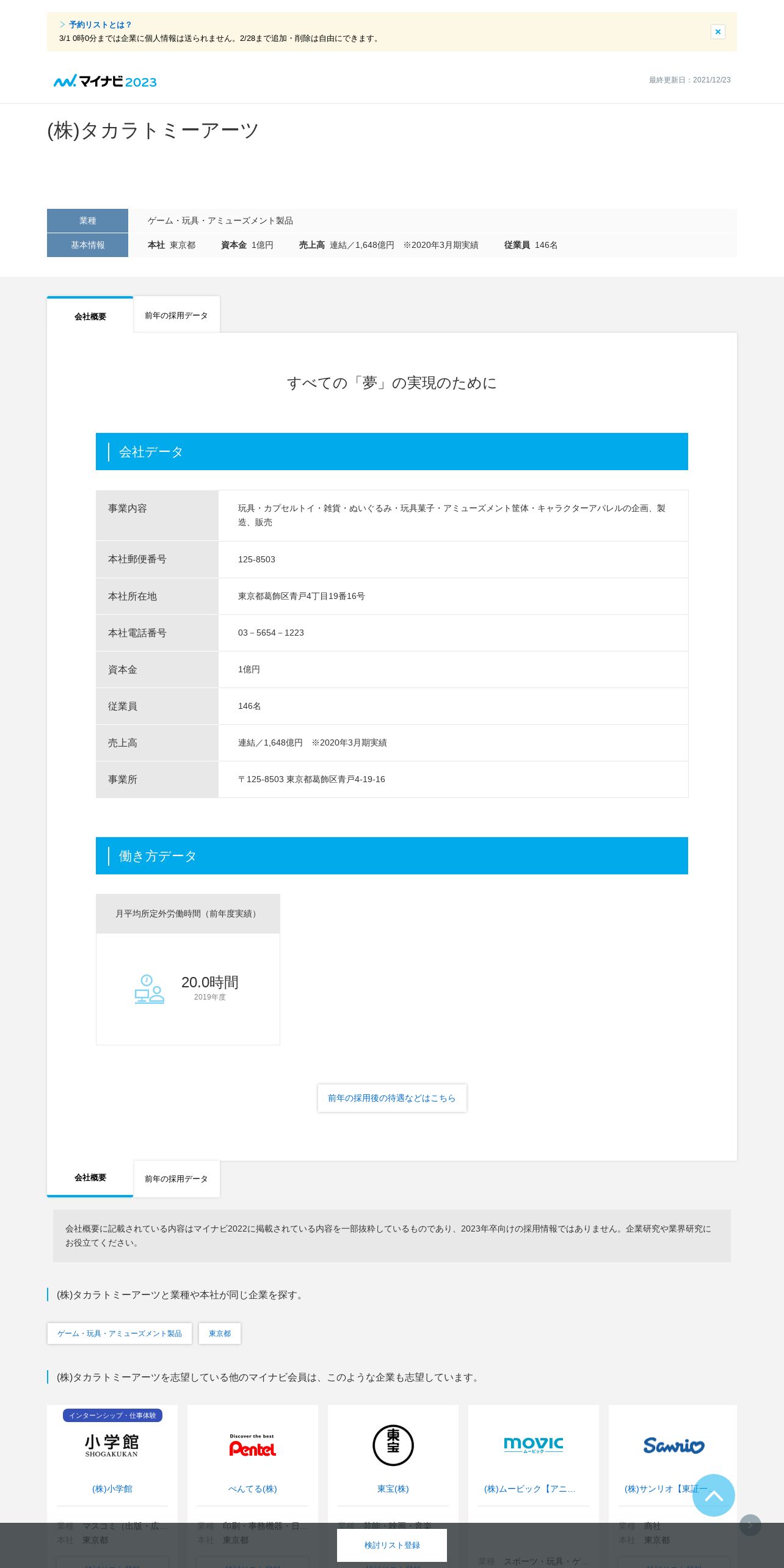Open the 予約リストとは？ link
Screen dimensions: 784x1568
tap(100, 25)
